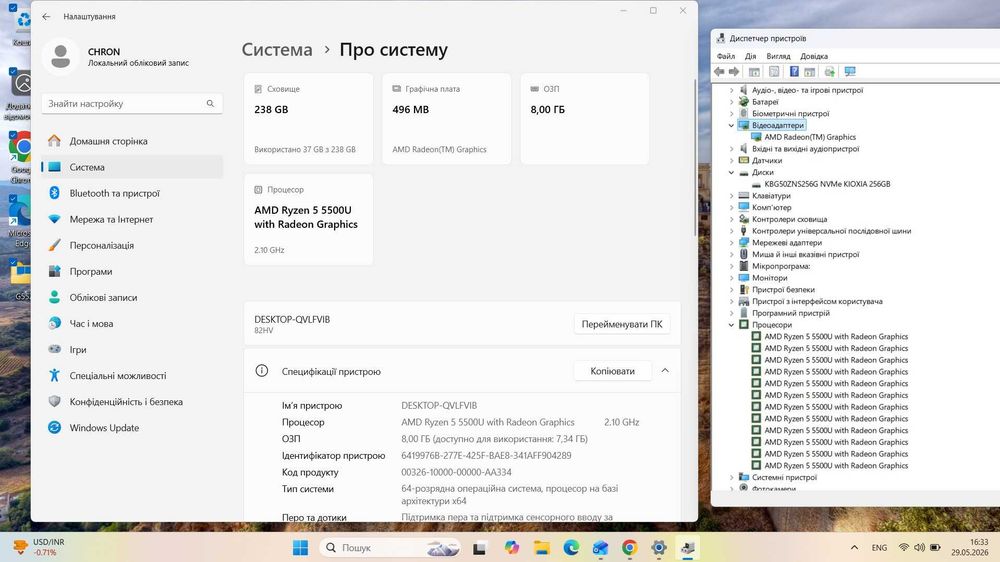
Task: Open the Вигляд menu in Device Manager
Action: tap(778, 56)
